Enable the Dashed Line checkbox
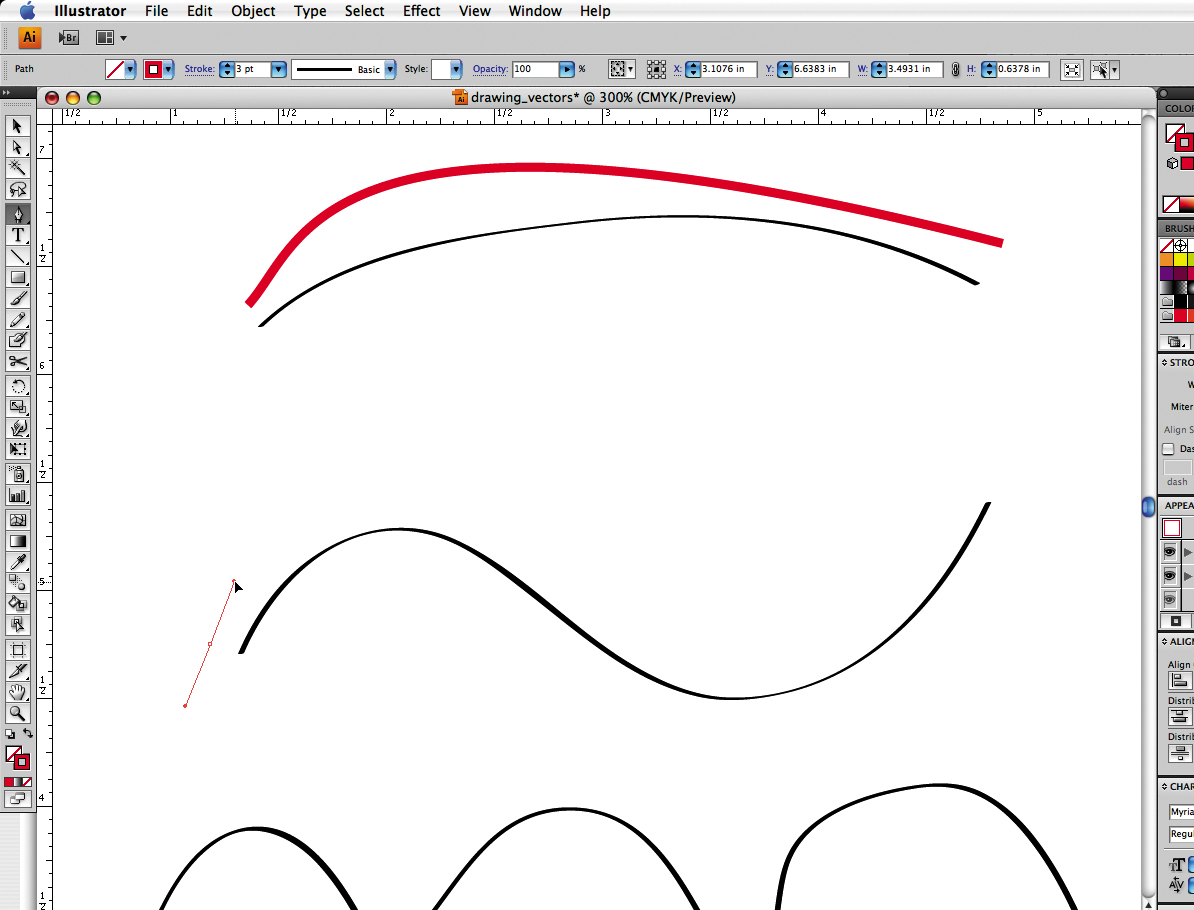1194x910 pixels. 1168,449
